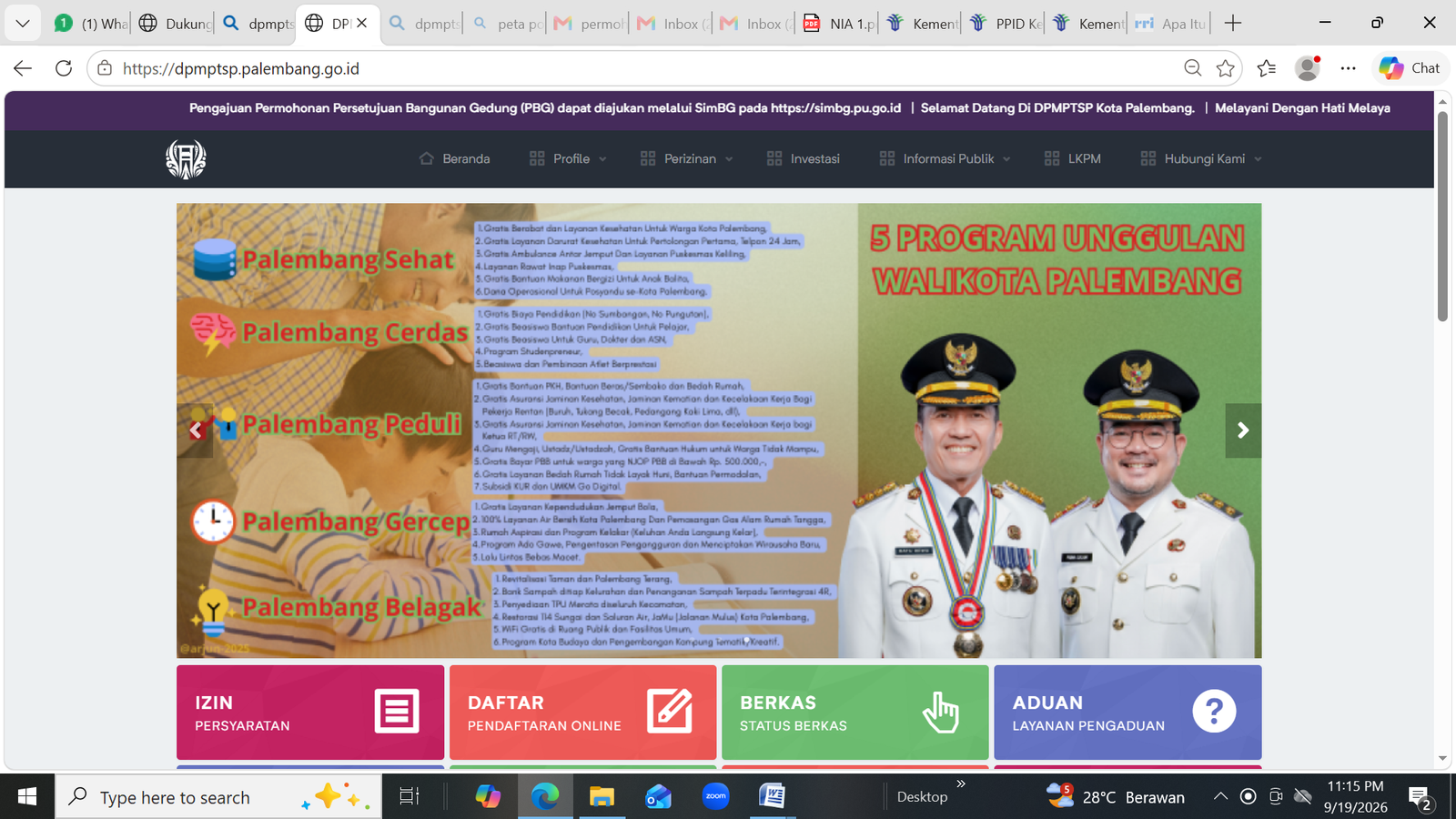Open the browser profile avatar

[x=1308, y=68]
